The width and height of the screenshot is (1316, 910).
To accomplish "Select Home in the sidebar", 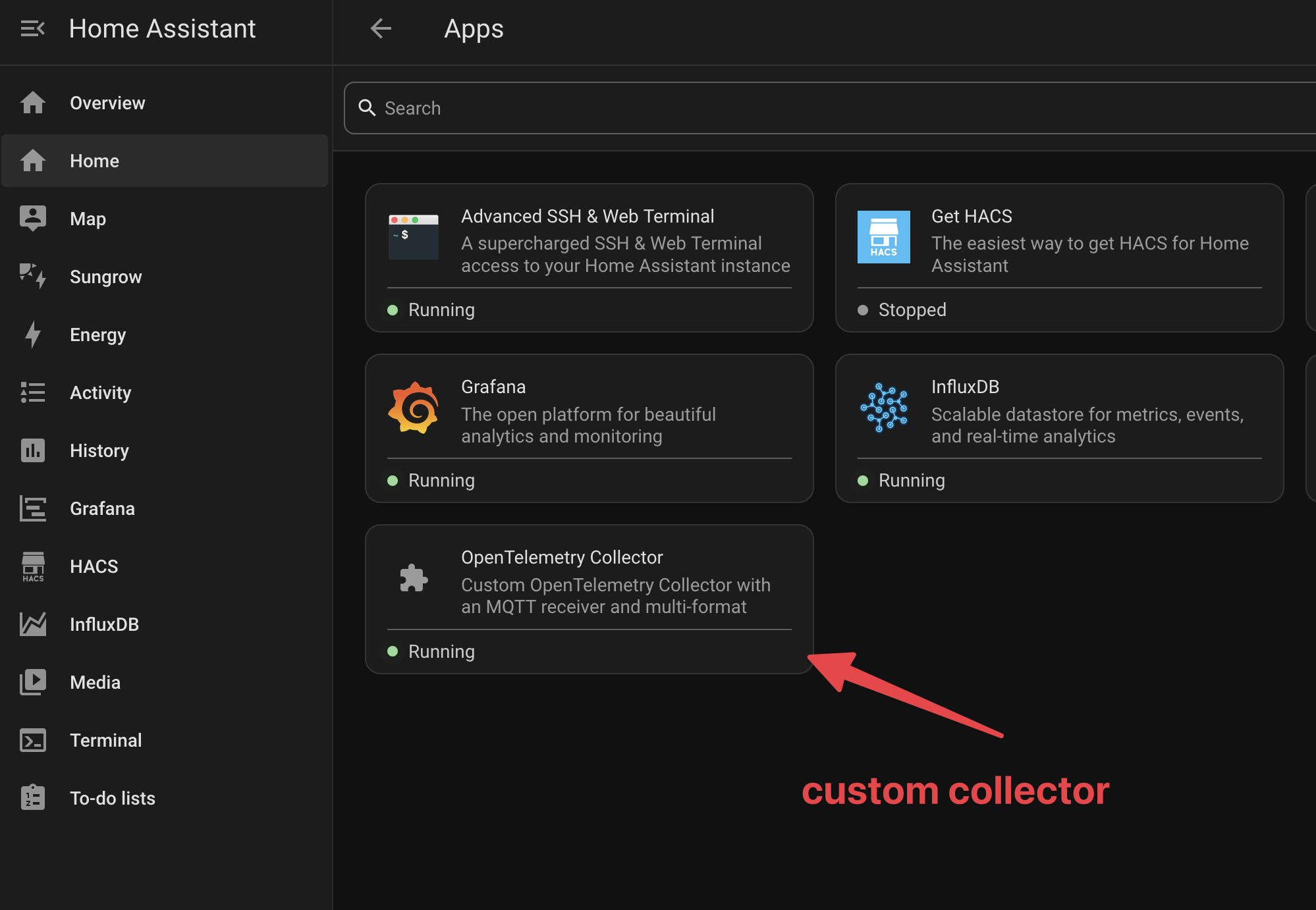I will coord(165,161).
